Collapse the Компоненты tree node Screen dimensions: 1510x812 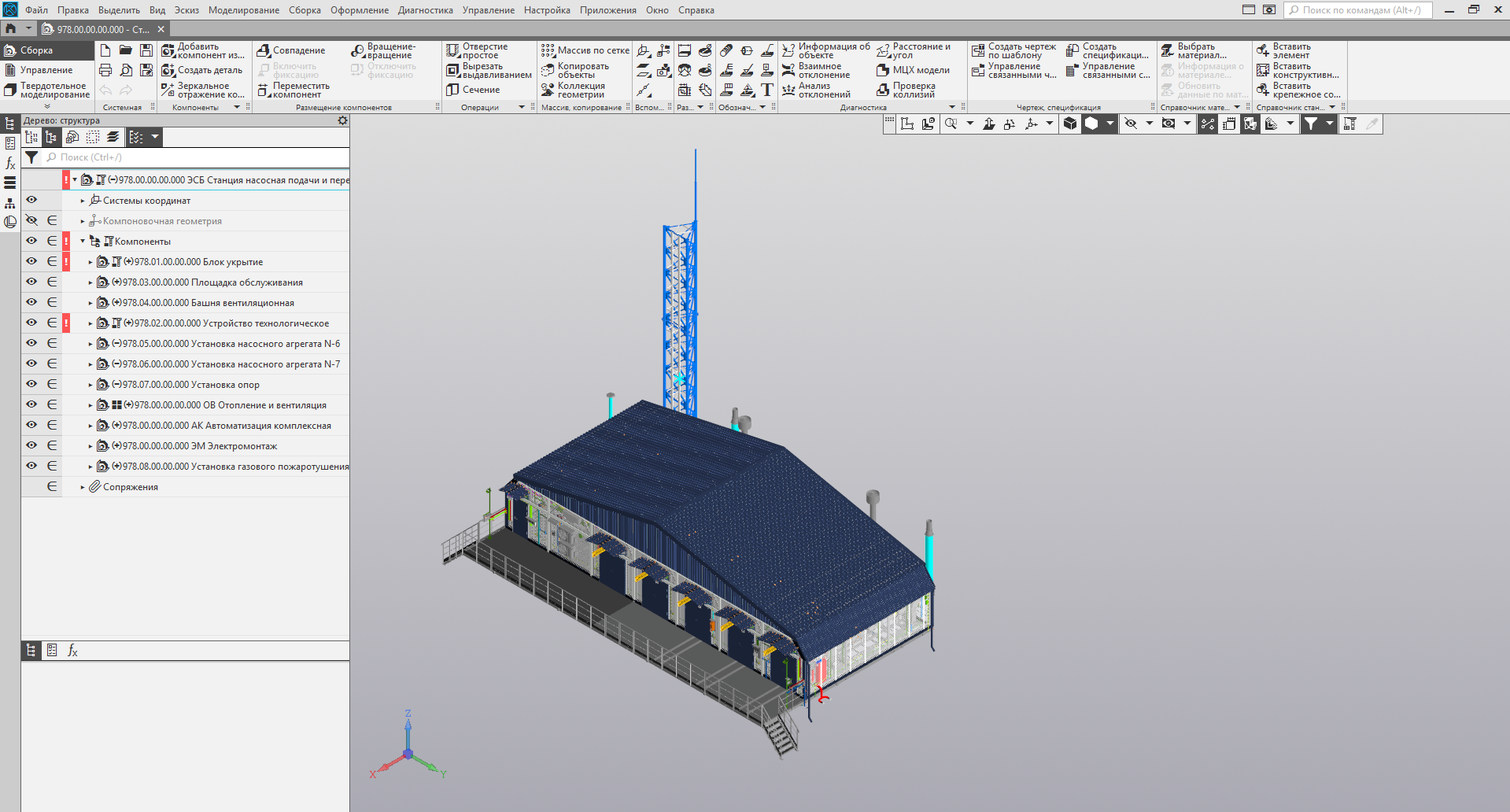[83, 242]
